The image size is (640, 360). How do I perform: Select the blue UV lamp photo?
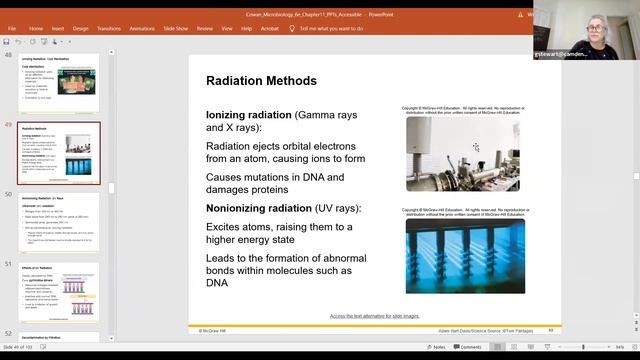[465, 256]
